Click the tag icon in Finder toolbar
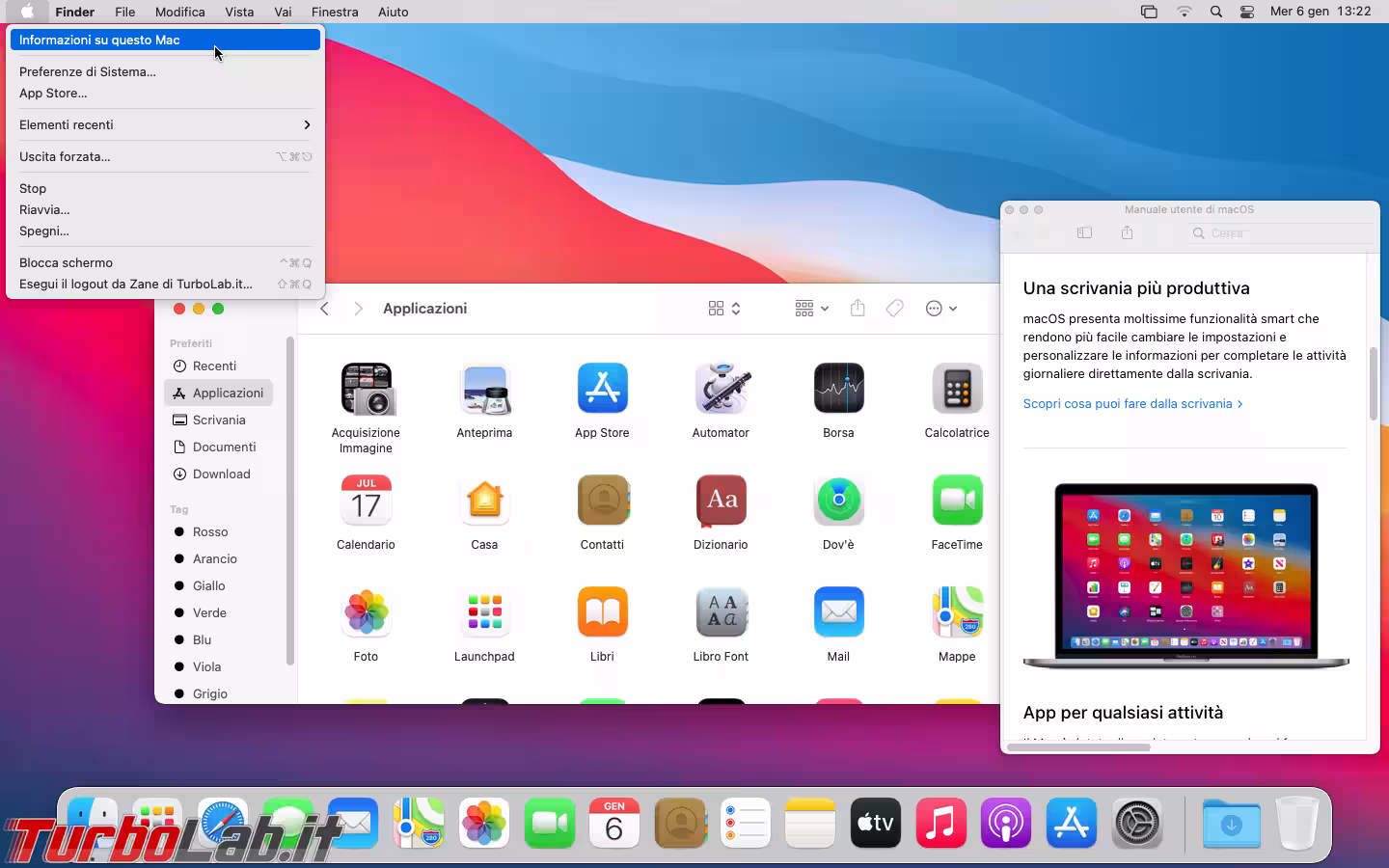This screenshot has height=868, width=1389. tap(895, 309)
